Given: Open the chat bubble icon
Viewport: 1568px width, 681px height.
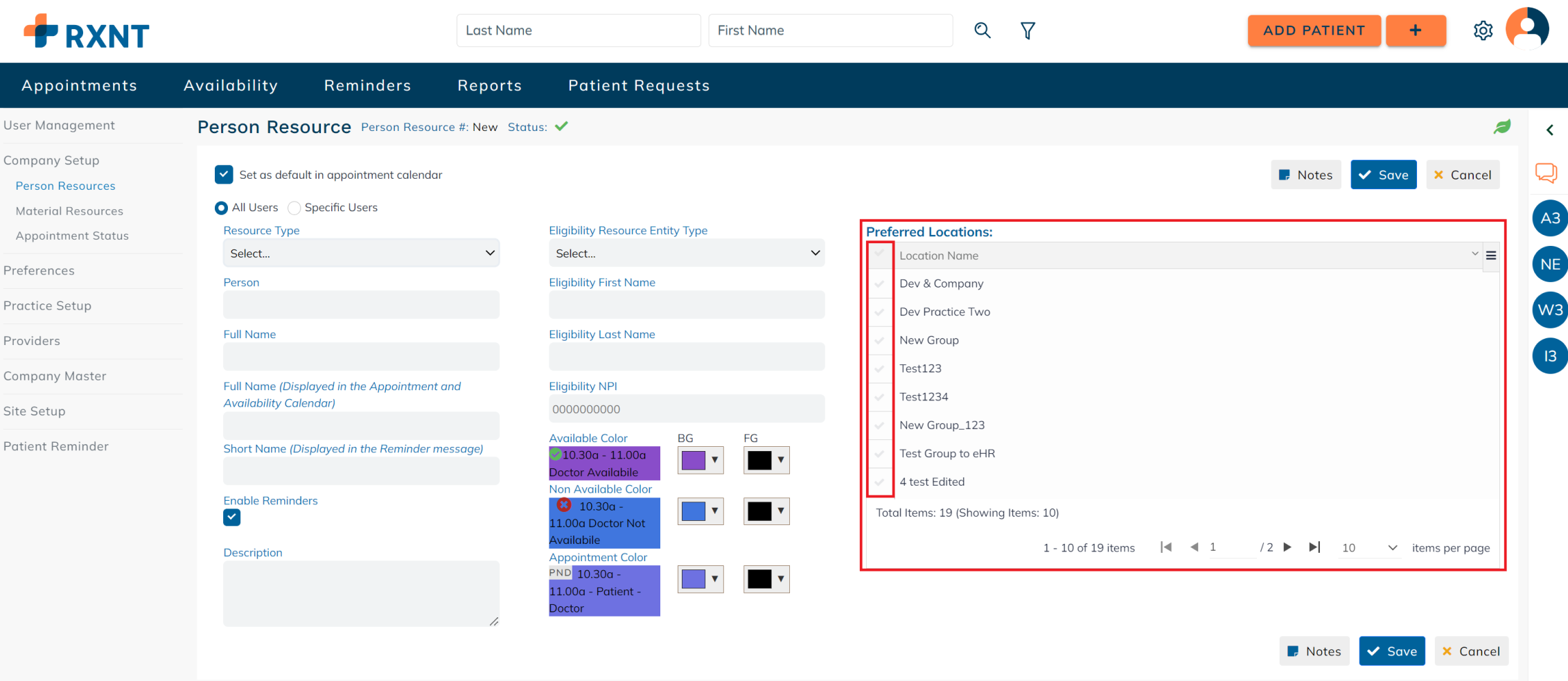Looking at the screenshot, I should click(1545, 173).
